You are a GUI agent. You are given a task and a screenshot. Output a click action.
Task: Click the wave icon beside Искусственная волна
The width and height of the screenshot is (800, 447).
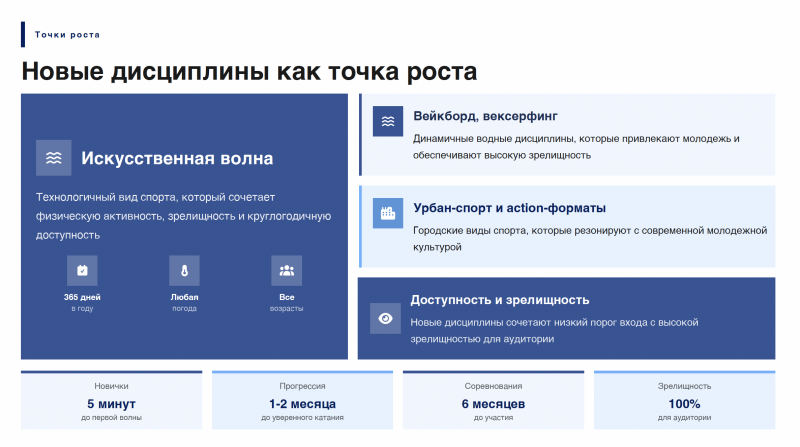tap(54, 158)
